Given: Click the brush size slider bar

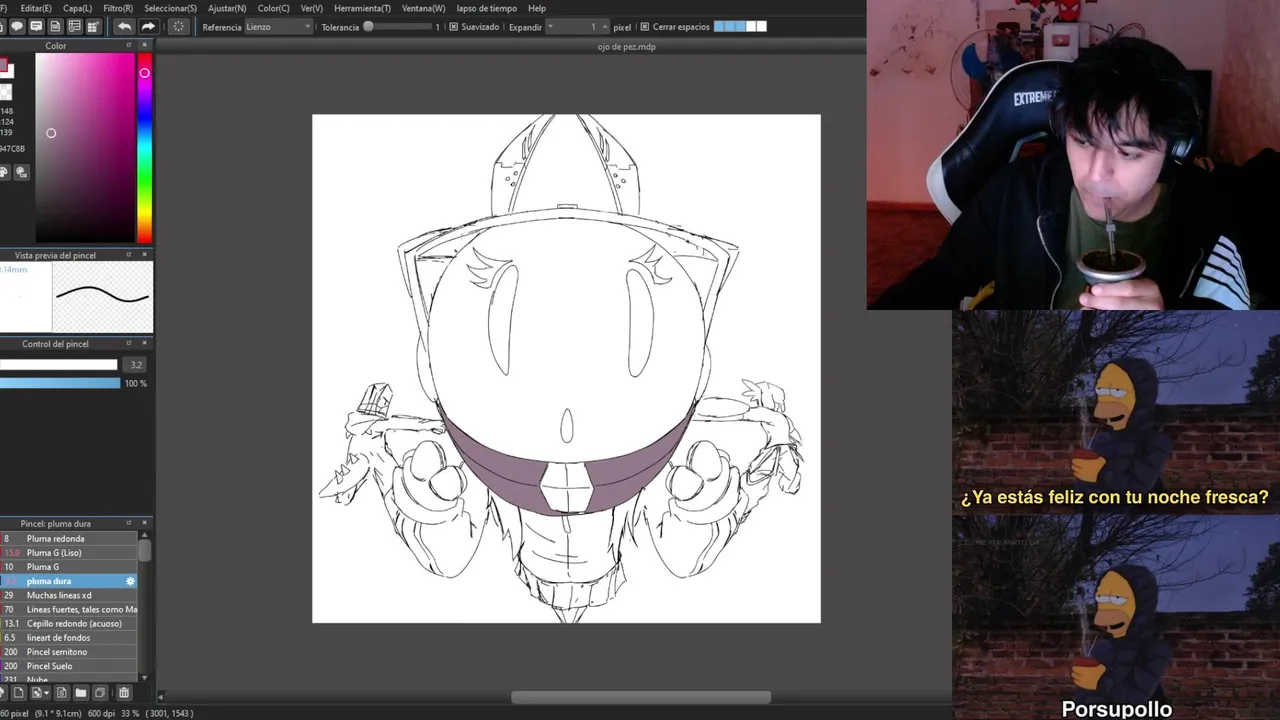Looking at the screenshot, I should pyautogui.click(x=58, y=365).
